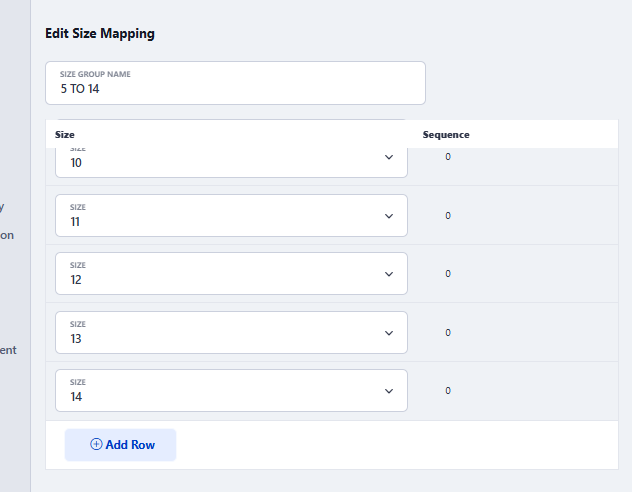Screen dimensions: 632x492
Task: Click the plus icon beside Add Row
Action: [x=96, y=445]
